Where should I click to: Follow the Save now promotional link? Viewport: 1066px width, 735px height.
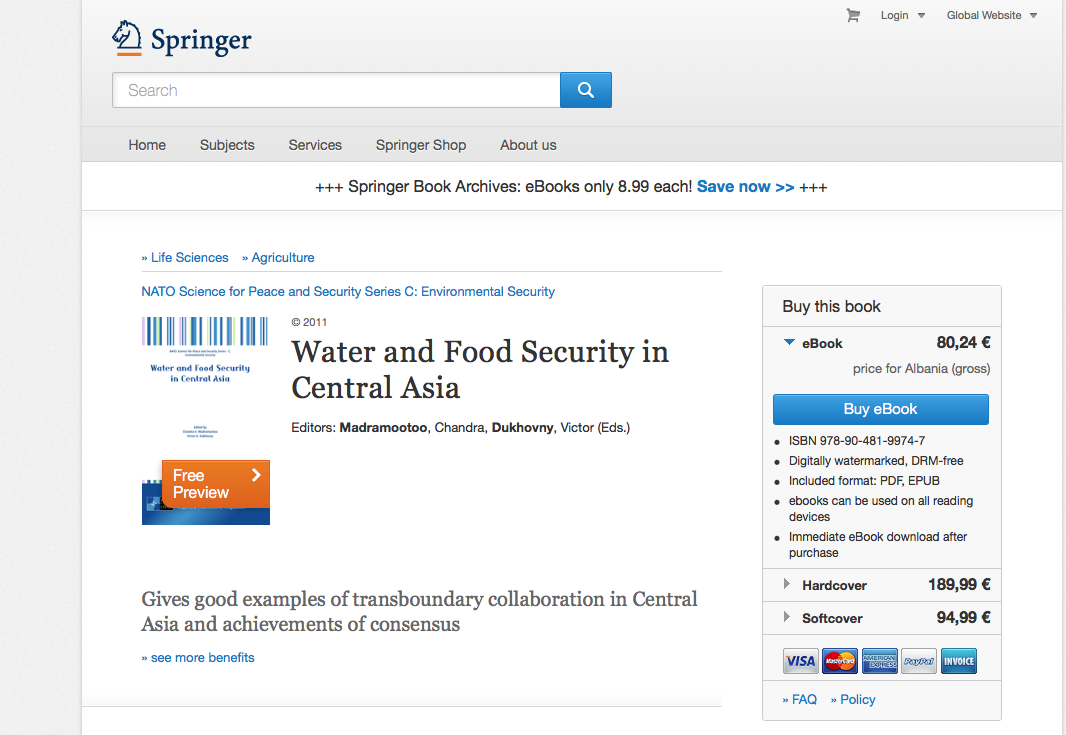click(745, 187)
